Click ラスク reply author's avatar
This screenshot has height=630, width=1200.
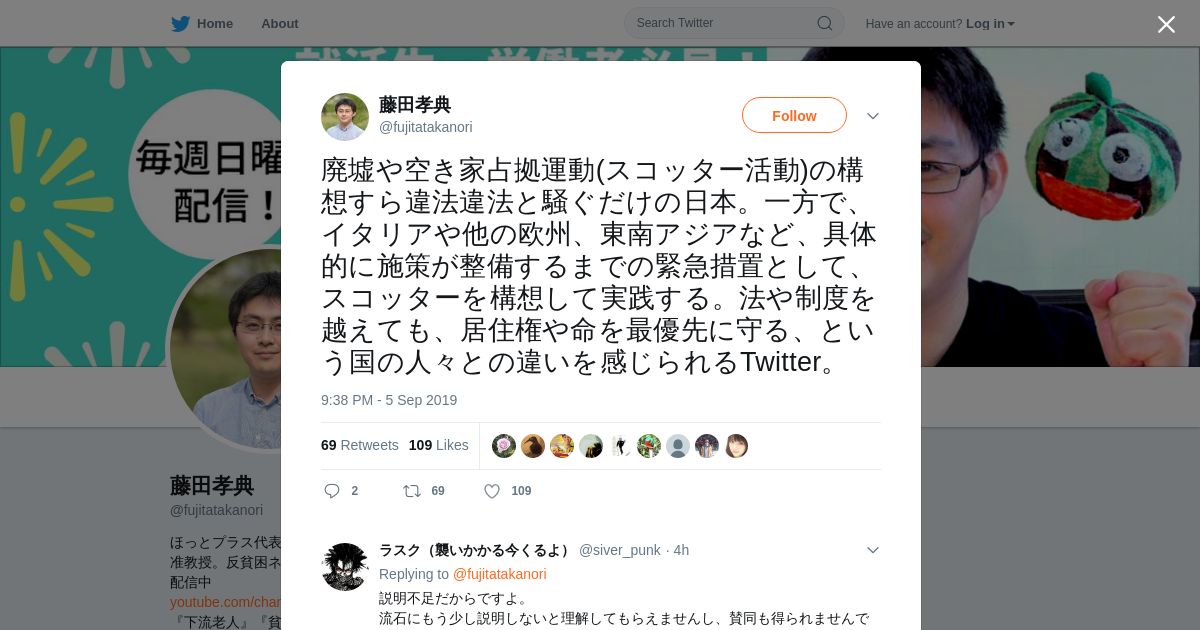pyautogui.click(x=345, y=567)
